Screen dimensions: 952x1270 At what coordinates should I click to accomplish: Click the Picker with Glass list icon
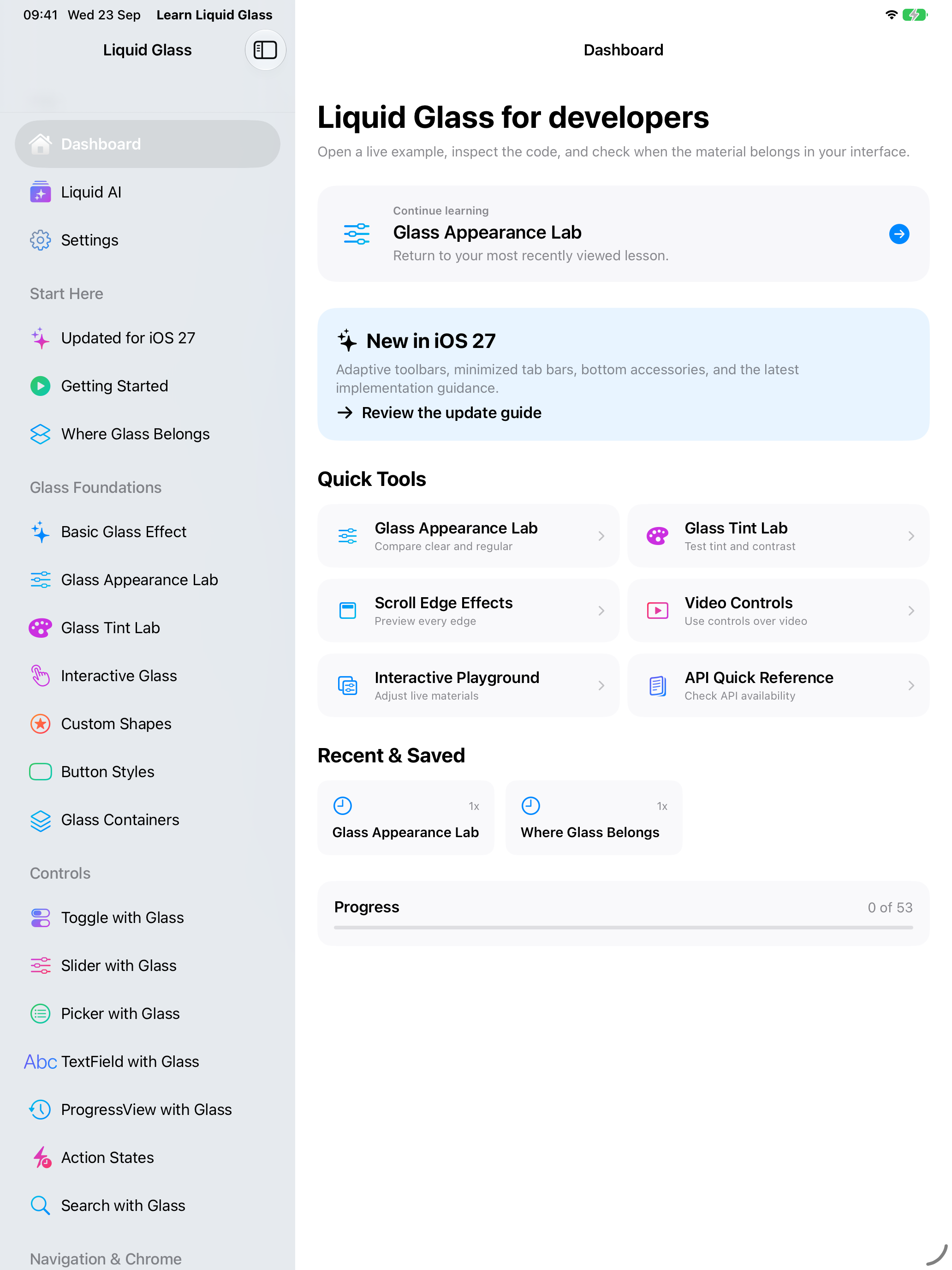40,1014
